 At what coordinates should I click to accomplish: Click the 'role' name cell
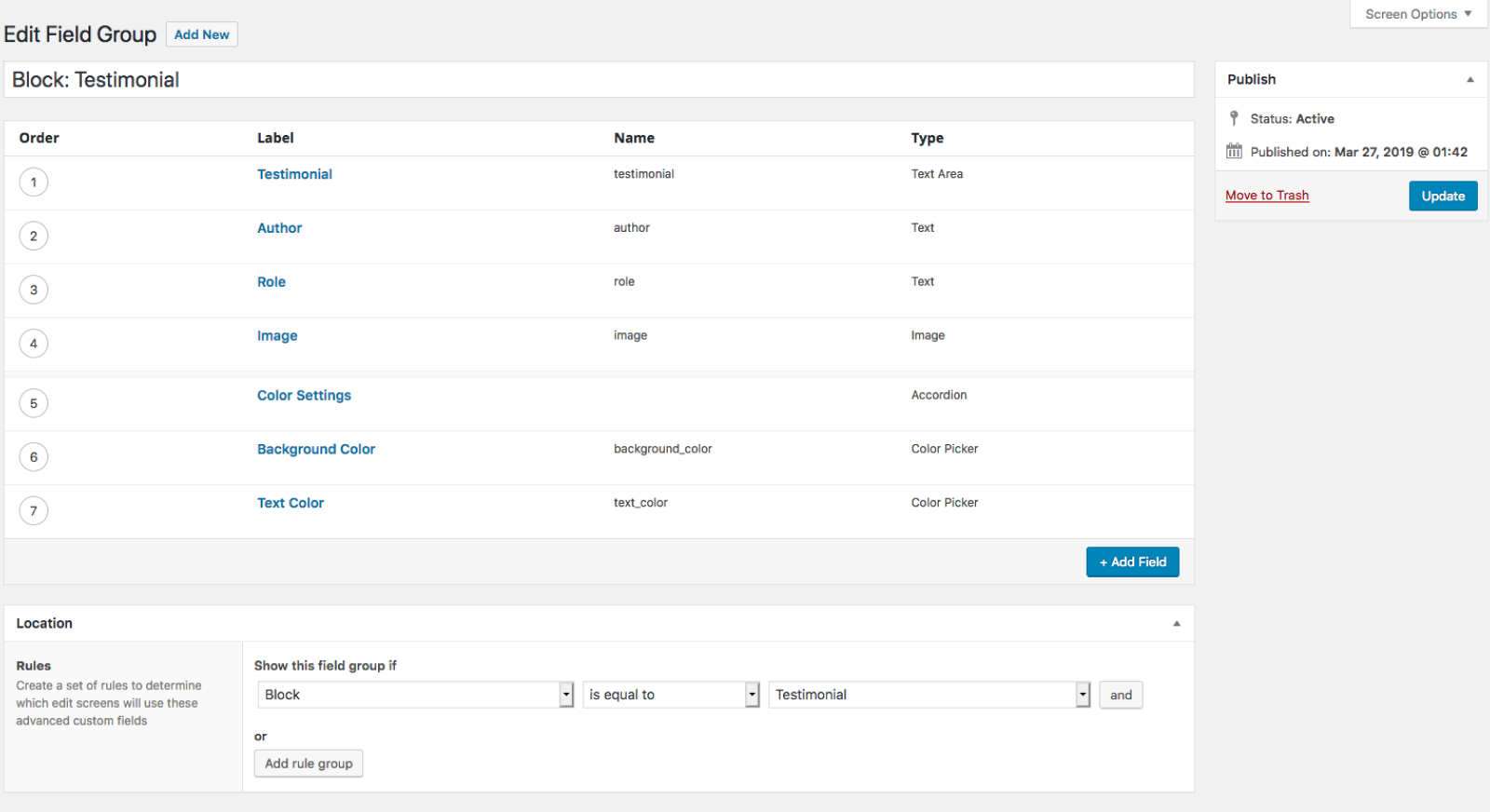(x=624, y=282)
